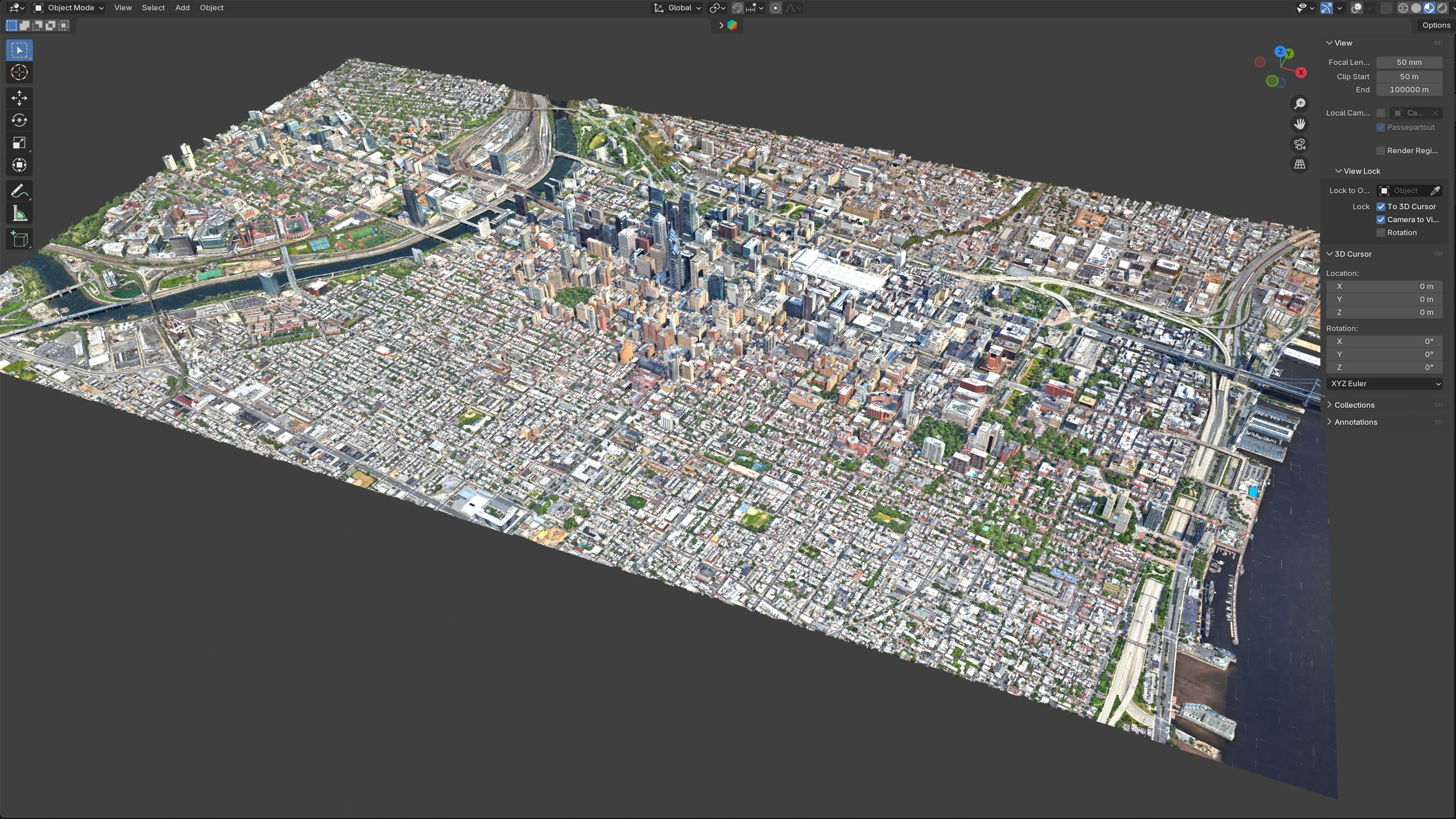The image size is (1456, 819).
Task: Click the red X axis gizmo
Action: (x=1301, y=73)
